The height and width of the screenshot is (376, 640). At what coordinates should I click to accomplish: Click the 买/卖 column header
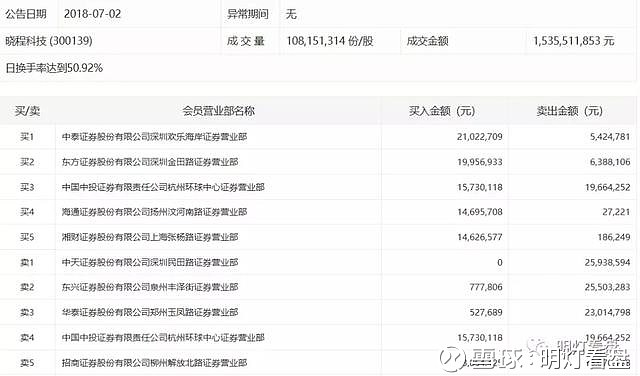[x=27, y=111]
